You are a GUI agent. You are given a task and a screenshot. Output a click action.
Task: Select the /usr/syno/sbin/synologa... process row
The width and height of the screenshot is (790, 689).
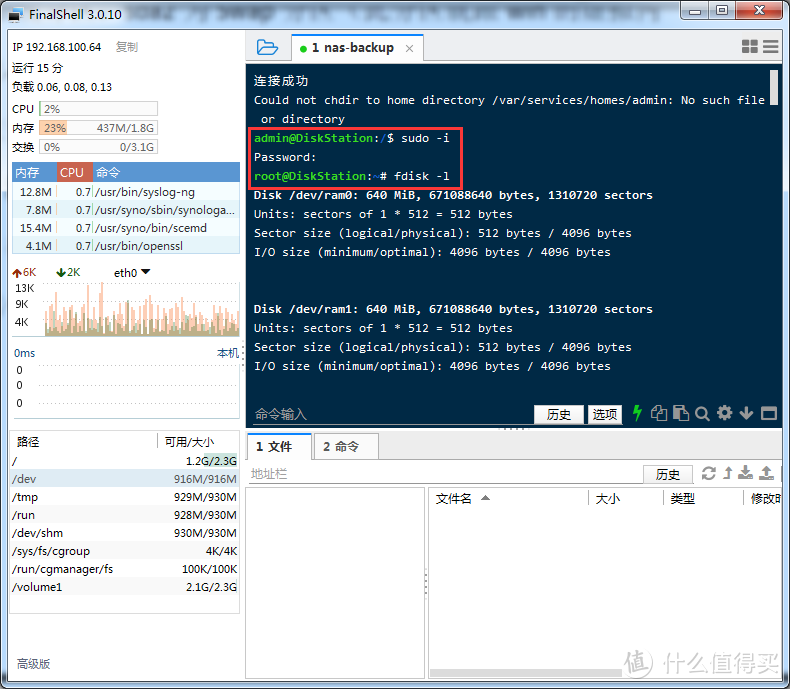[126, 210]
